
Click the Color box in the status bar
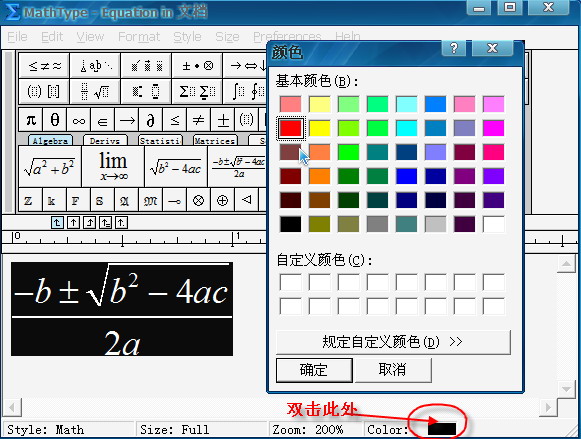point(442,429)
